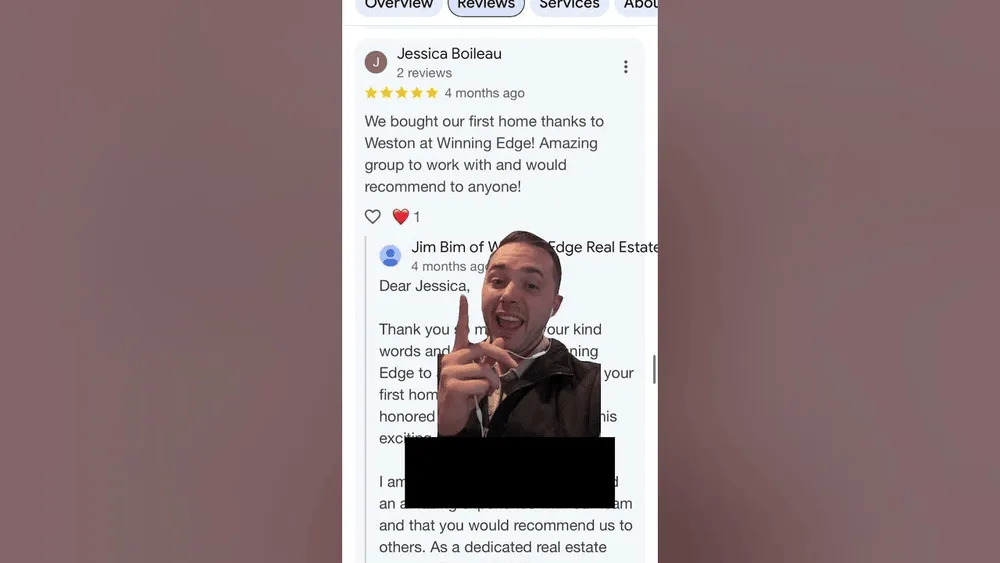The image size is (1000, 563).
Task: Click the "2 reviews" count text
Action: (424, 73)
